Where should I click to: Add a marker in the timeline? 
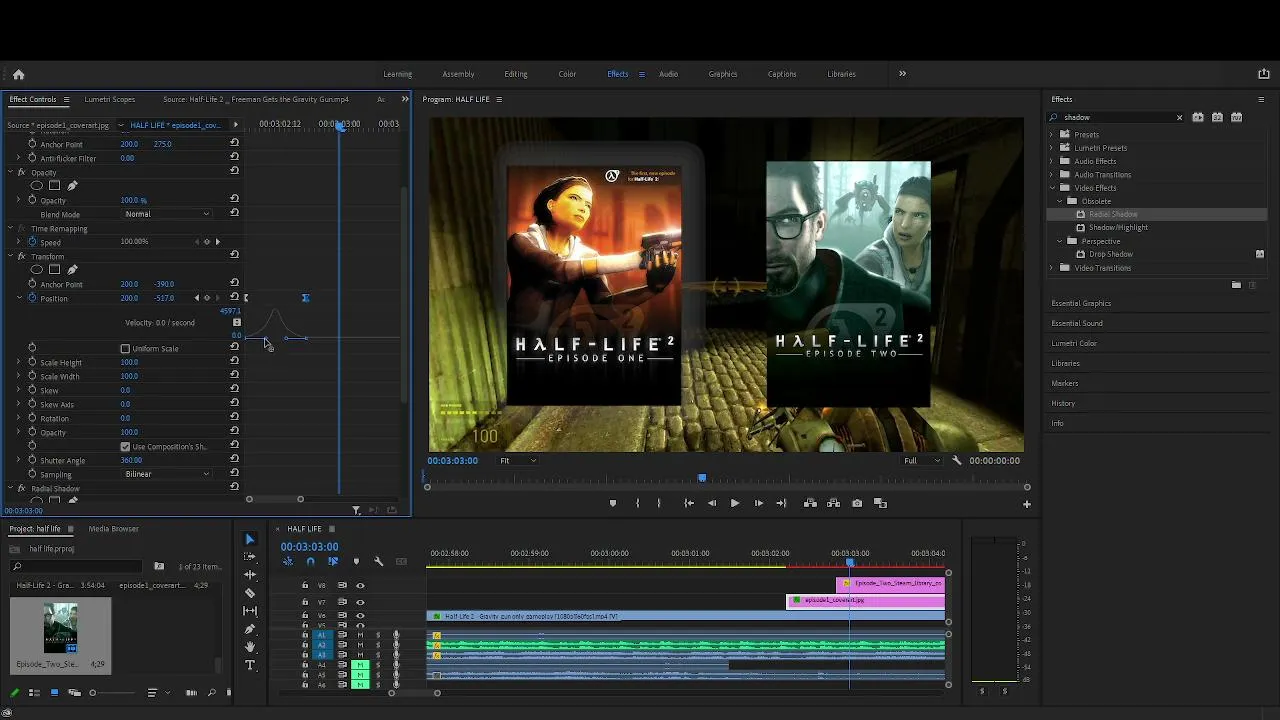pyautogui.click(x=356, y=561)
